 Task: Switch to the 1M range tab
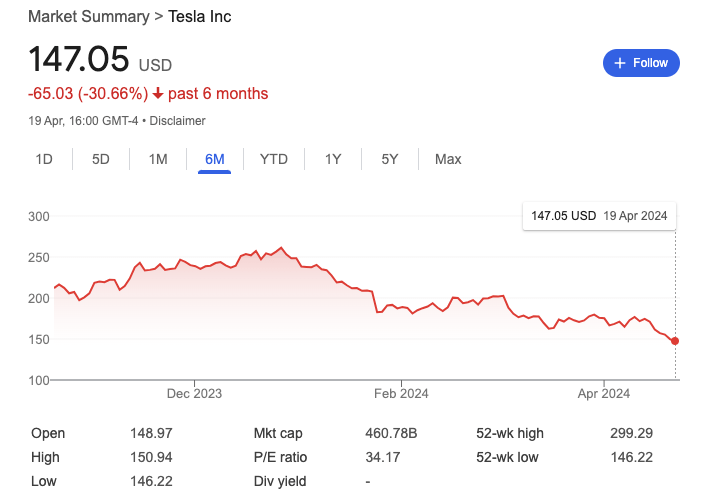(158, 159)
